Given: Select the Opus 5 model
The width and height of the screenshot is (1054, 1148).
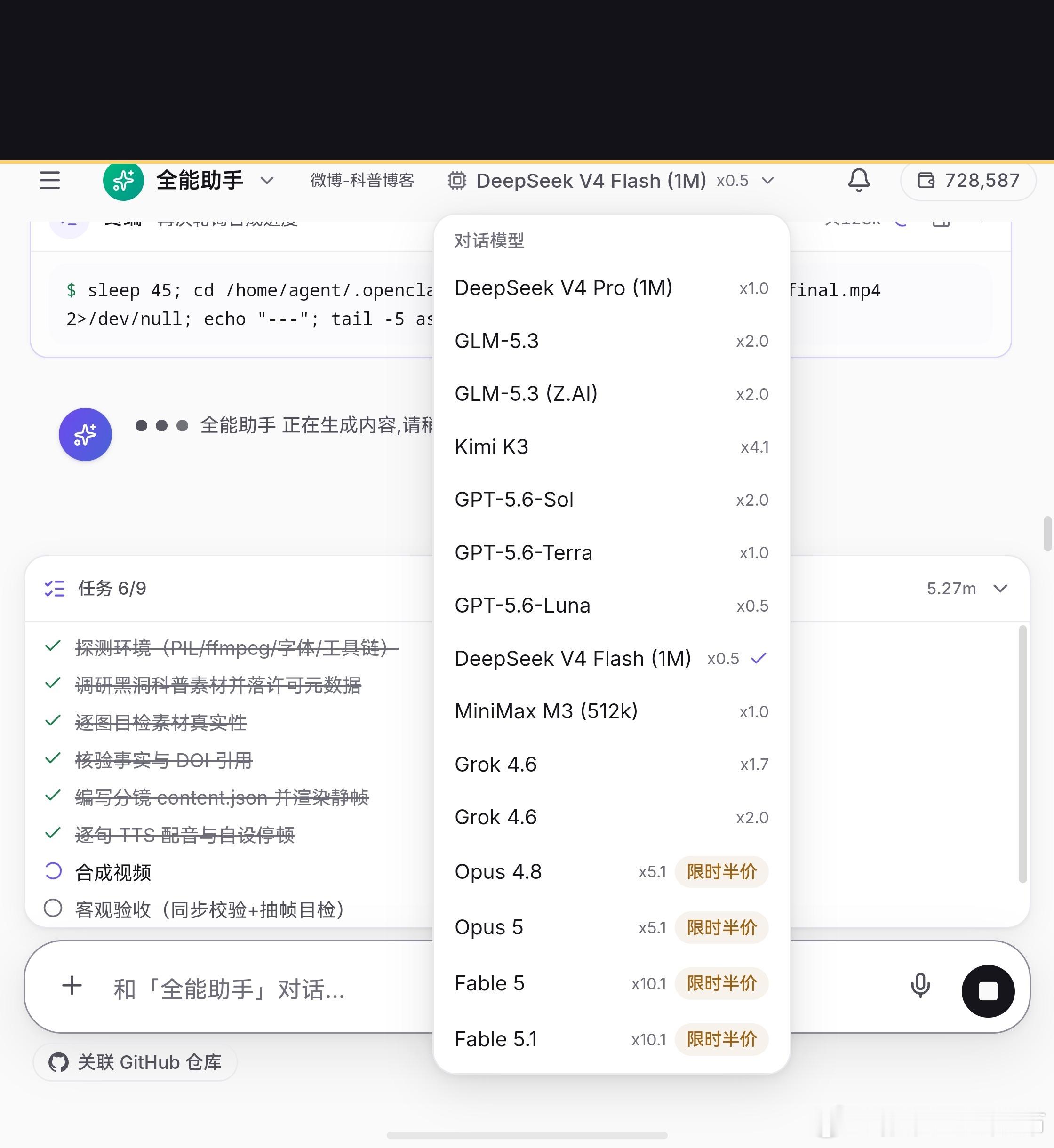Looking at the screenshot, I should (611, 927).
